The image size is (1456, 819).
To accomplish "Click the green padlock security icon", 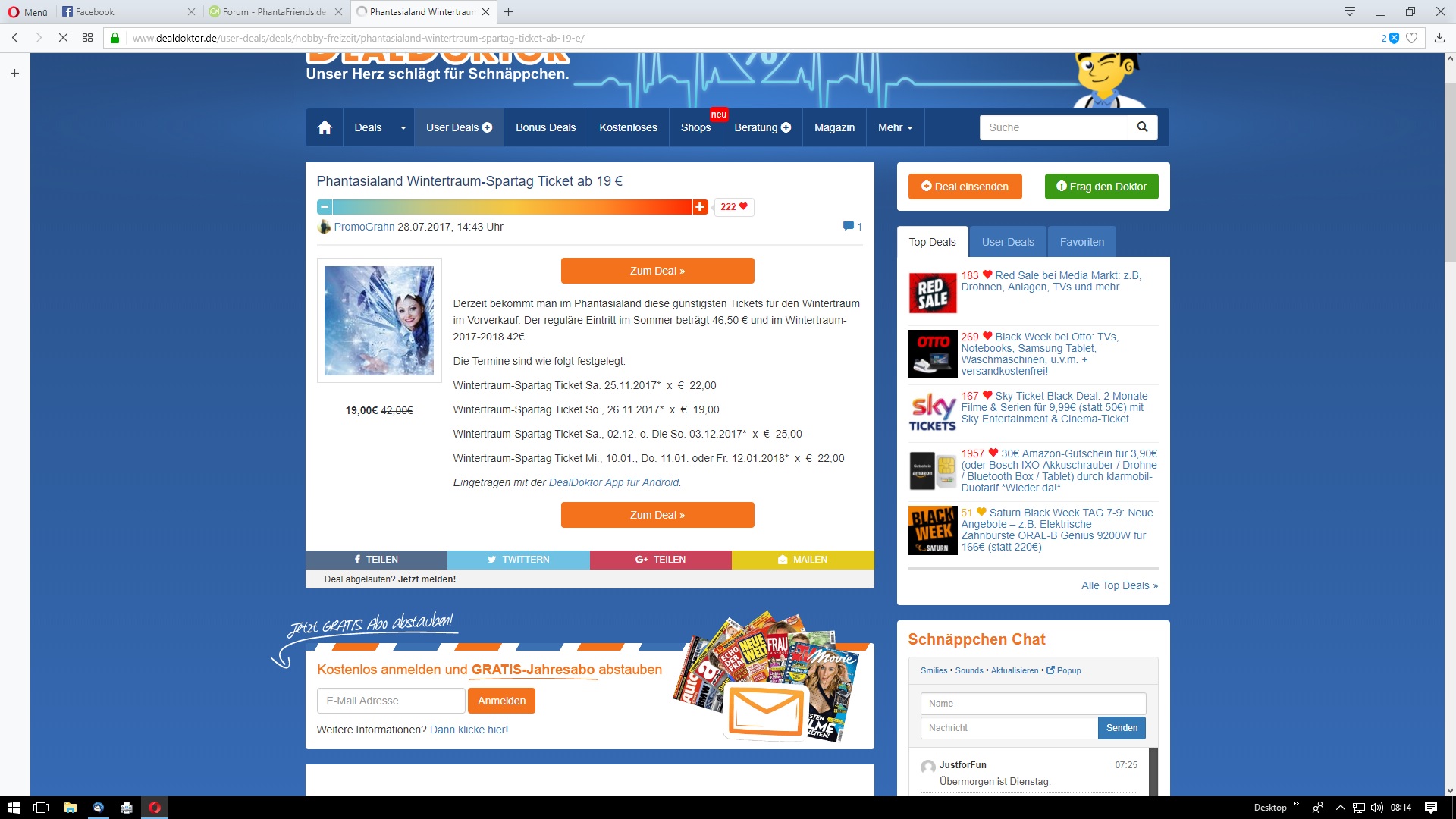I will click(x=115, y=38).
